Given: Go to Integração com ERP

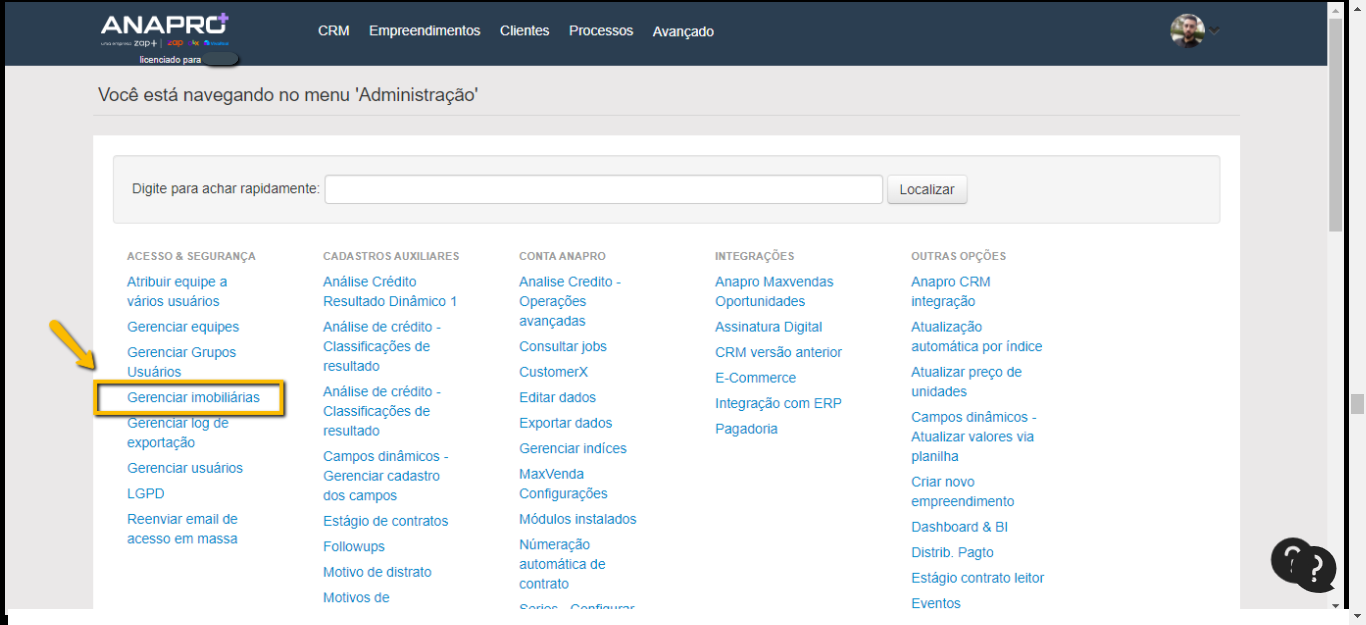Looking at the screenshot, I should tap(778, 404).
